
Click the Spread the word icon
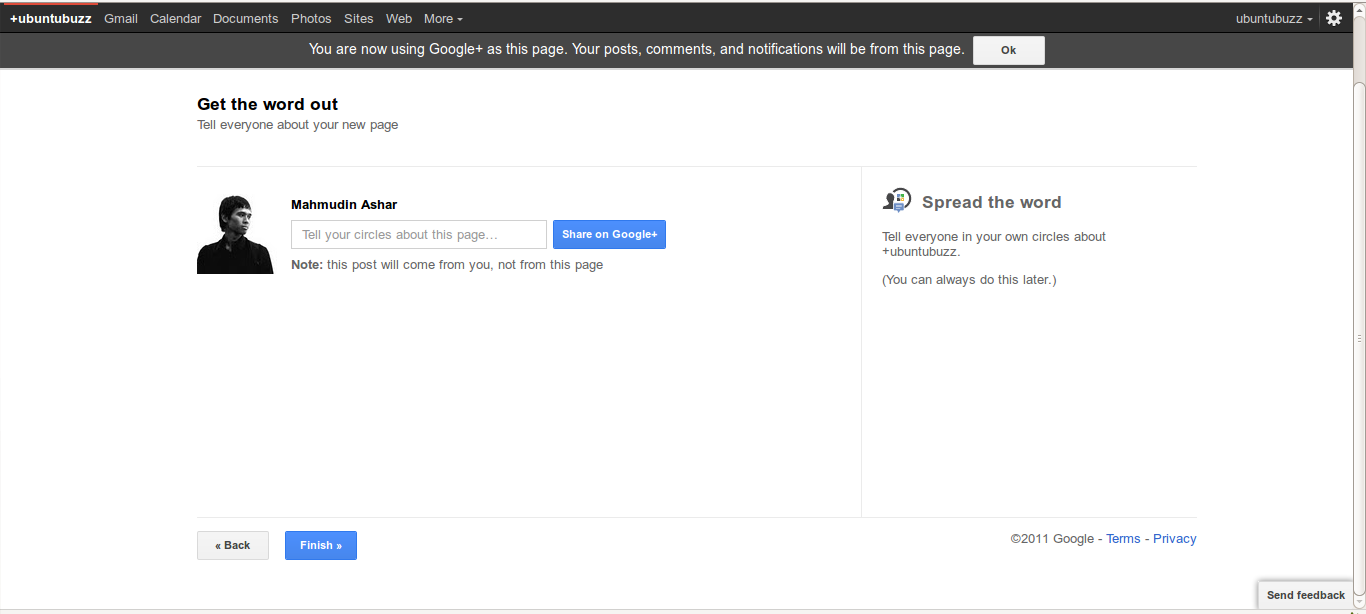[x=897, y=201]
